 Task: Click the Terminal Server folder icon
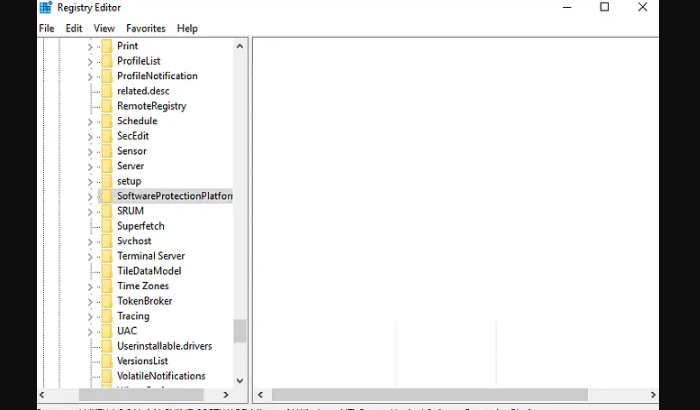click(107, 256)
